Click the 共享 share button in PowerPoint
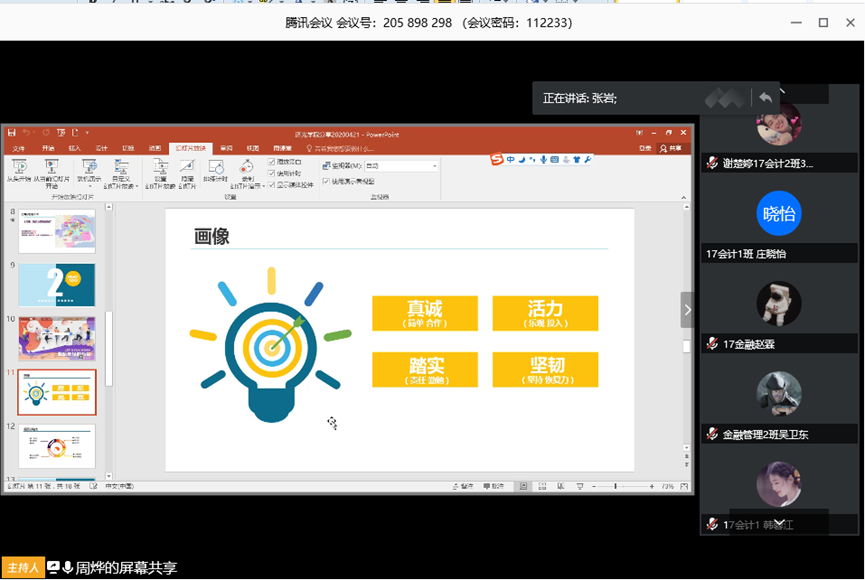The height and width of the screenshot is (580, 865). pyautogui.click(x=675, y=148)
